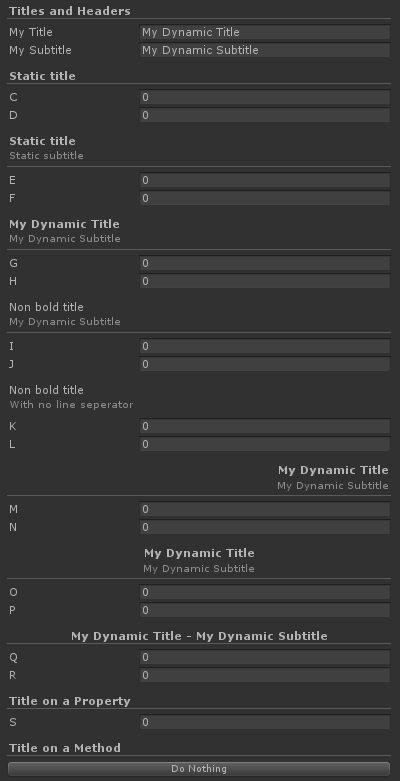Image resolution: width=400 pixels, height=781 pixels.
Task: Focus the O field input
Action: pyautogui.click(x=265, y=592)
